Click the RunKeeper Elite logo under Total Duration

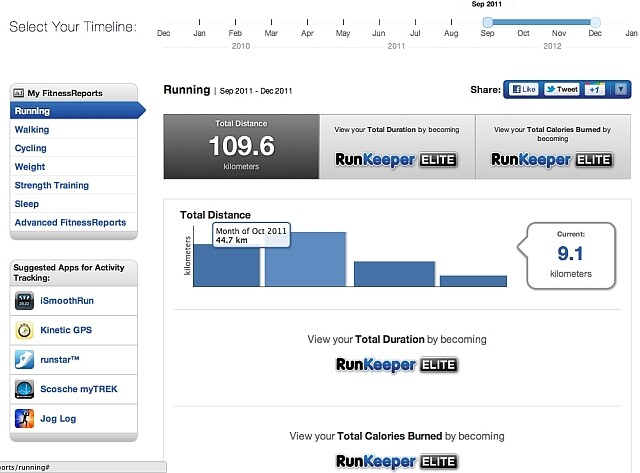coord(397,365)
